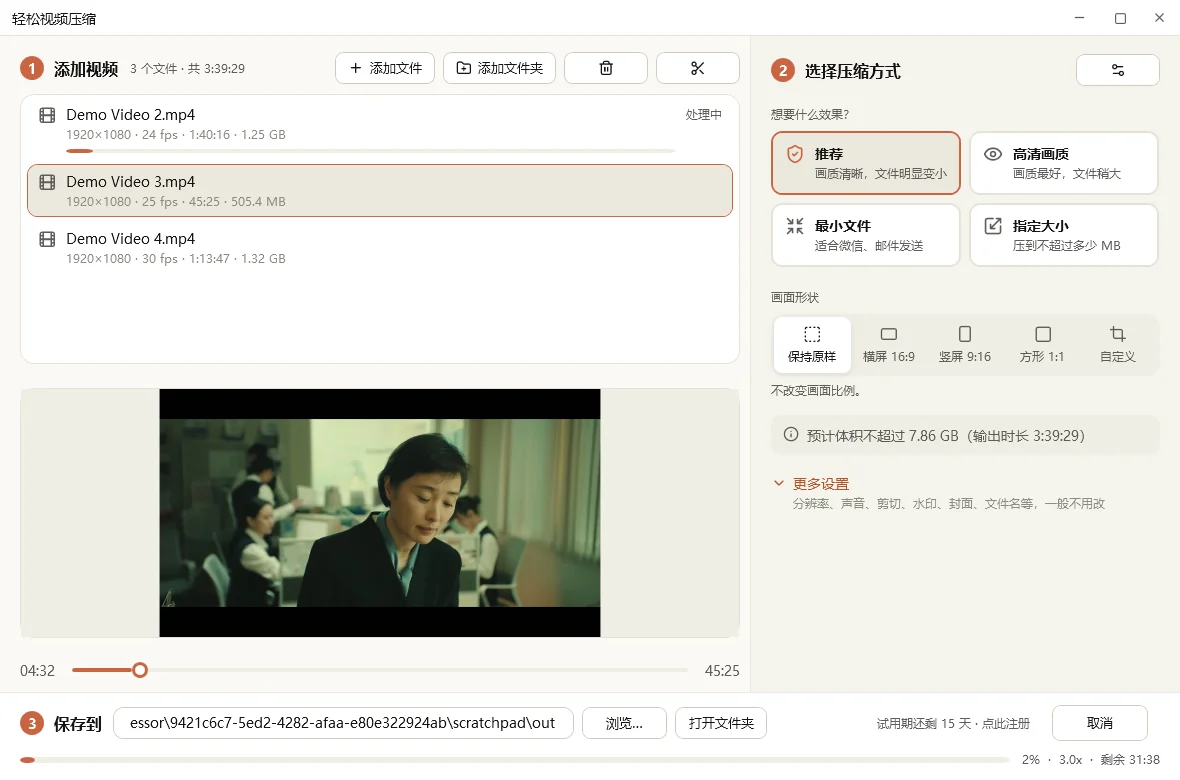
Task: Click the info icon beside 预计体积
Action: coord(791,434)
